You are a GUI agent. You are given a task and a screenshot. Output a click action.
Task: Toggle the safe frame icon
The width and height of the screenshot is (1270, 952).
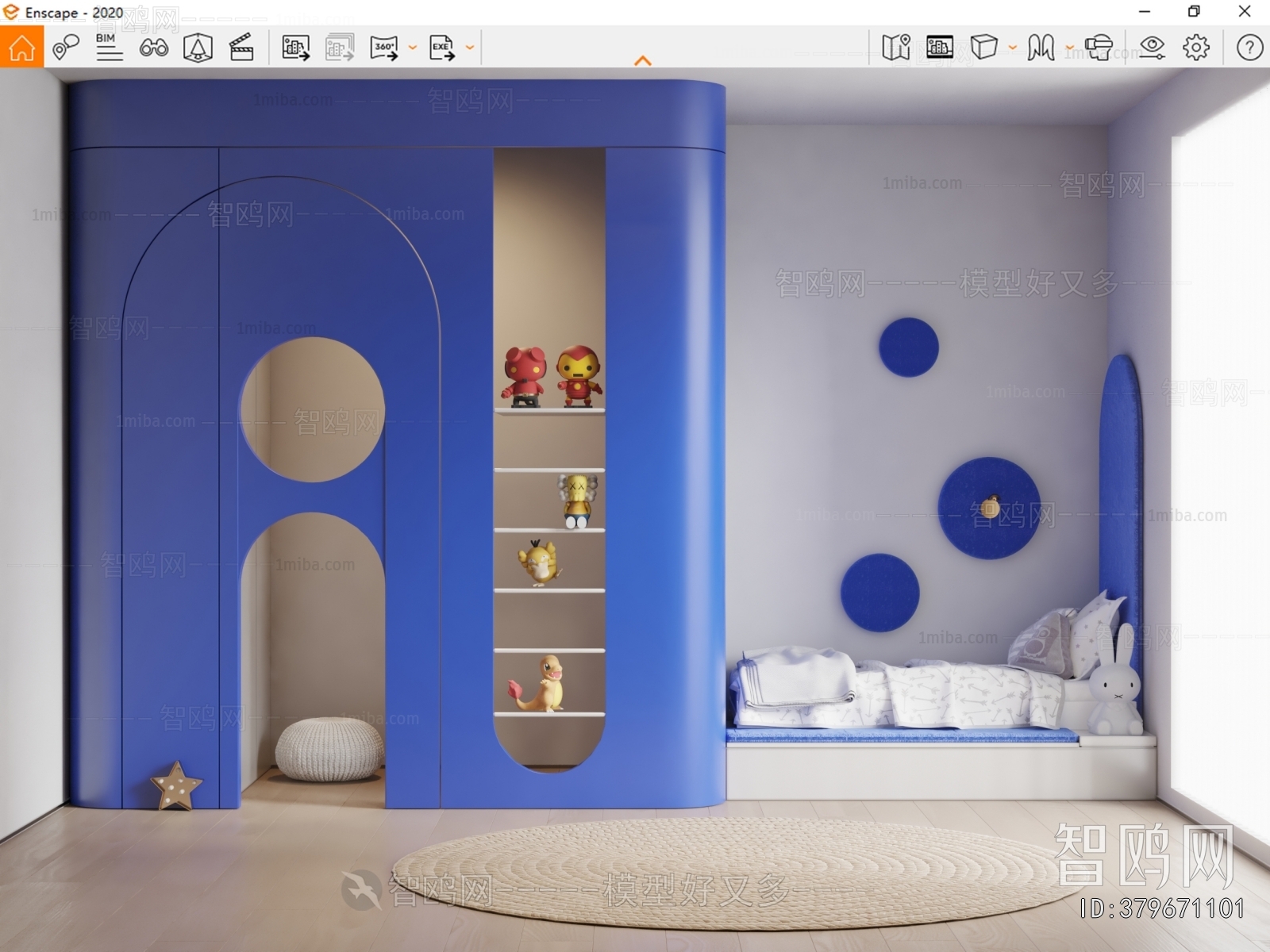[940, 48]
